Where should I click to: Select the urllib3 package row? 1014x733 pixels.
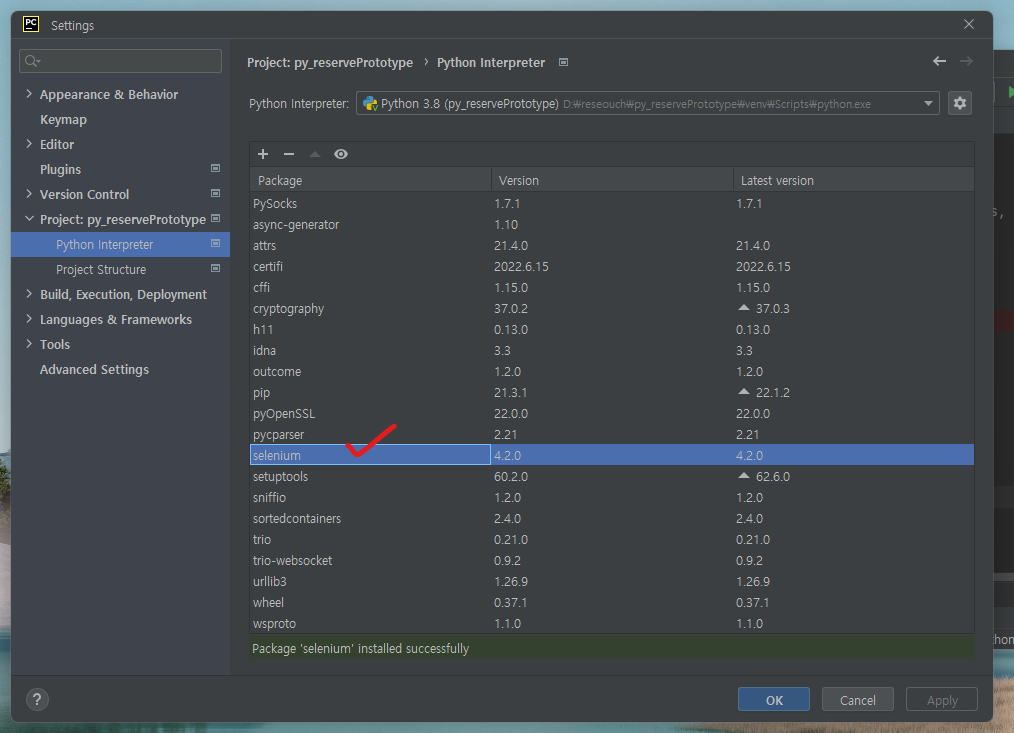(612, 582)
